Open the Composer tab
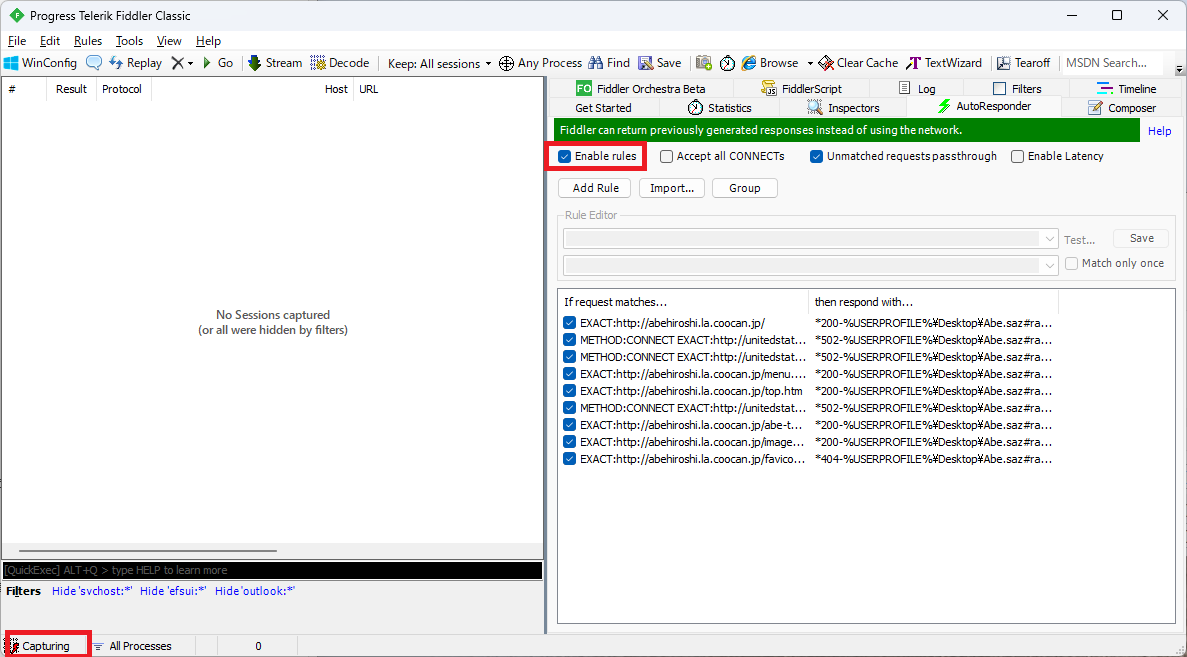This screenshot has height=657, width=1187. tap(1122, 108)
